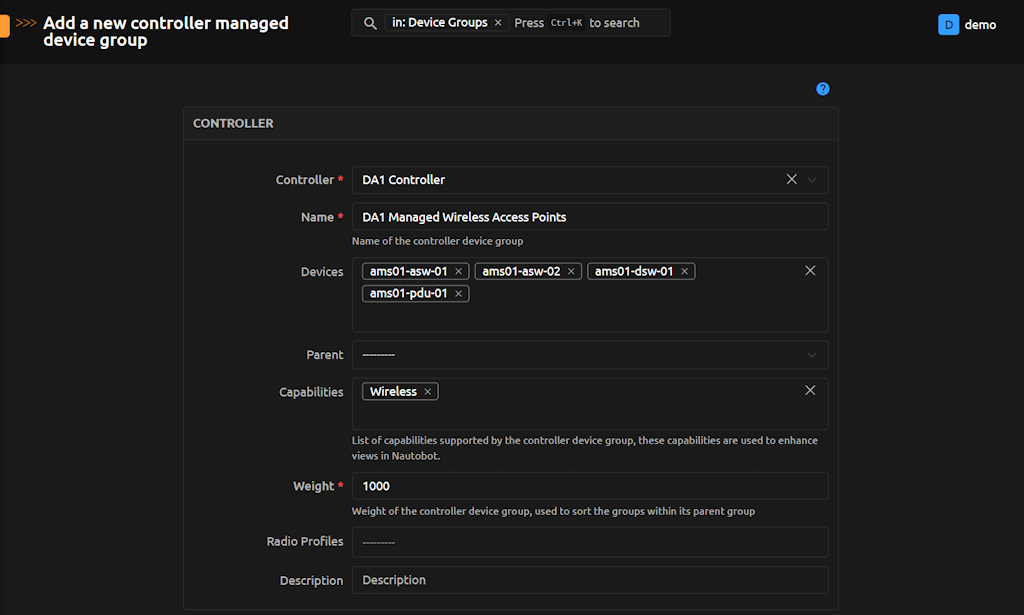Screen dimensions: 1024x615
Task: Open the demo user menu
Action: 967,25
